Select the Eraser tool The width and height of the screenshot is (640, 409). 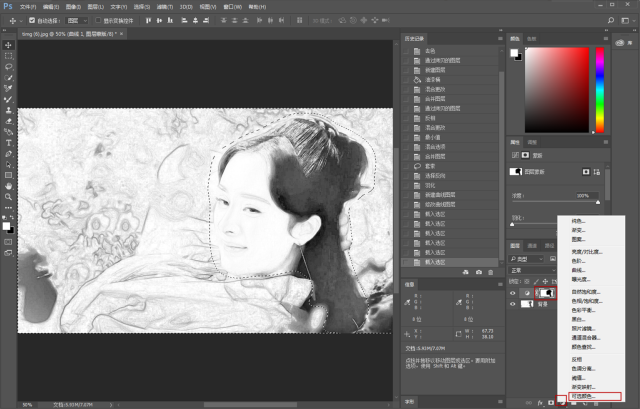(x=8, y=121)
